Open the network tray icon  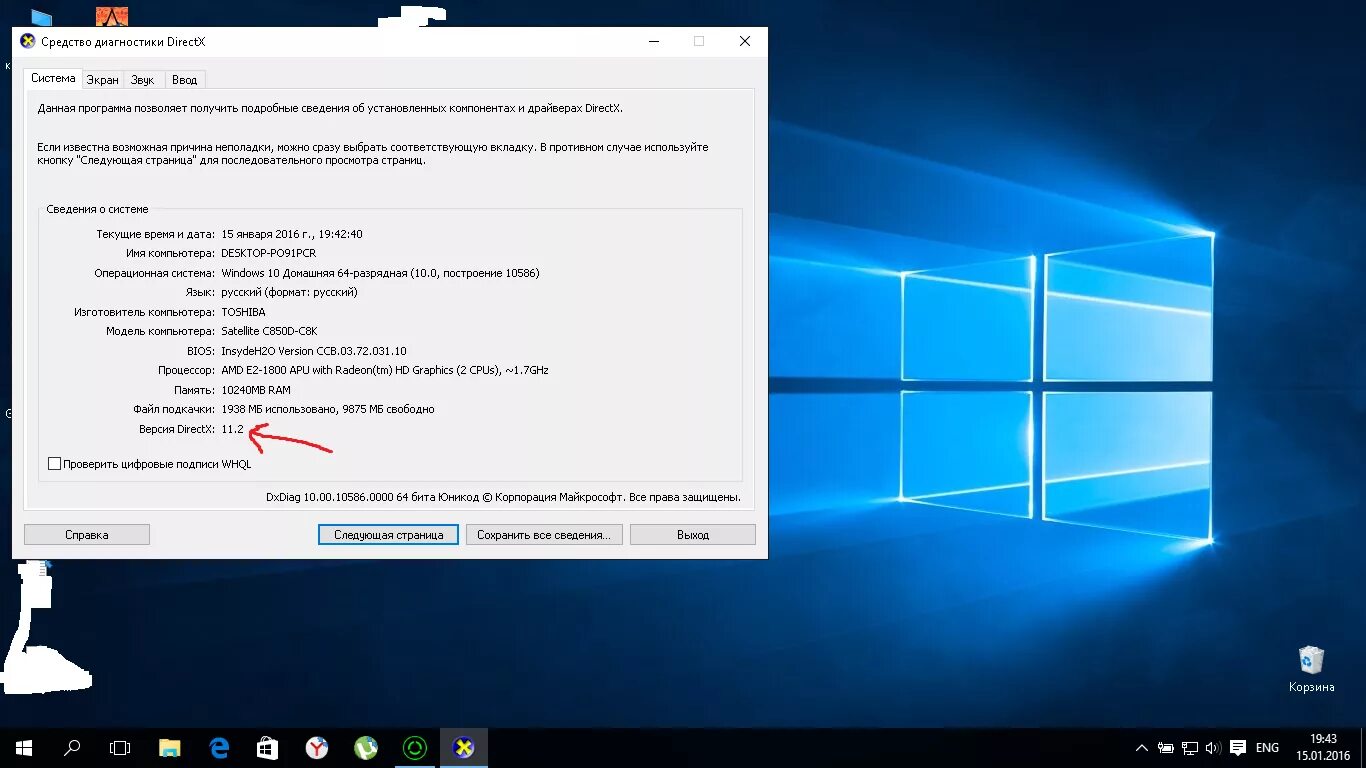click(1190, 748)
